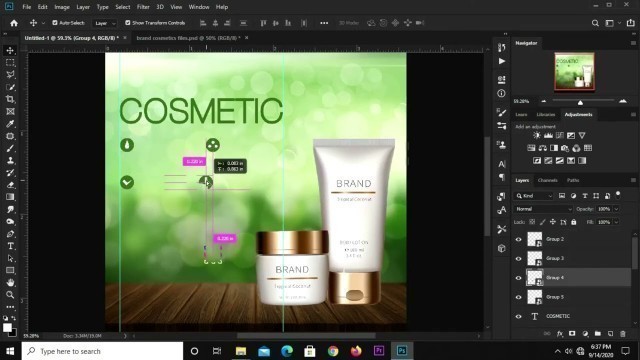Open the blend mode Normal dropdown
This screenshot has height=360, width=640.
(x=543, y=209)
